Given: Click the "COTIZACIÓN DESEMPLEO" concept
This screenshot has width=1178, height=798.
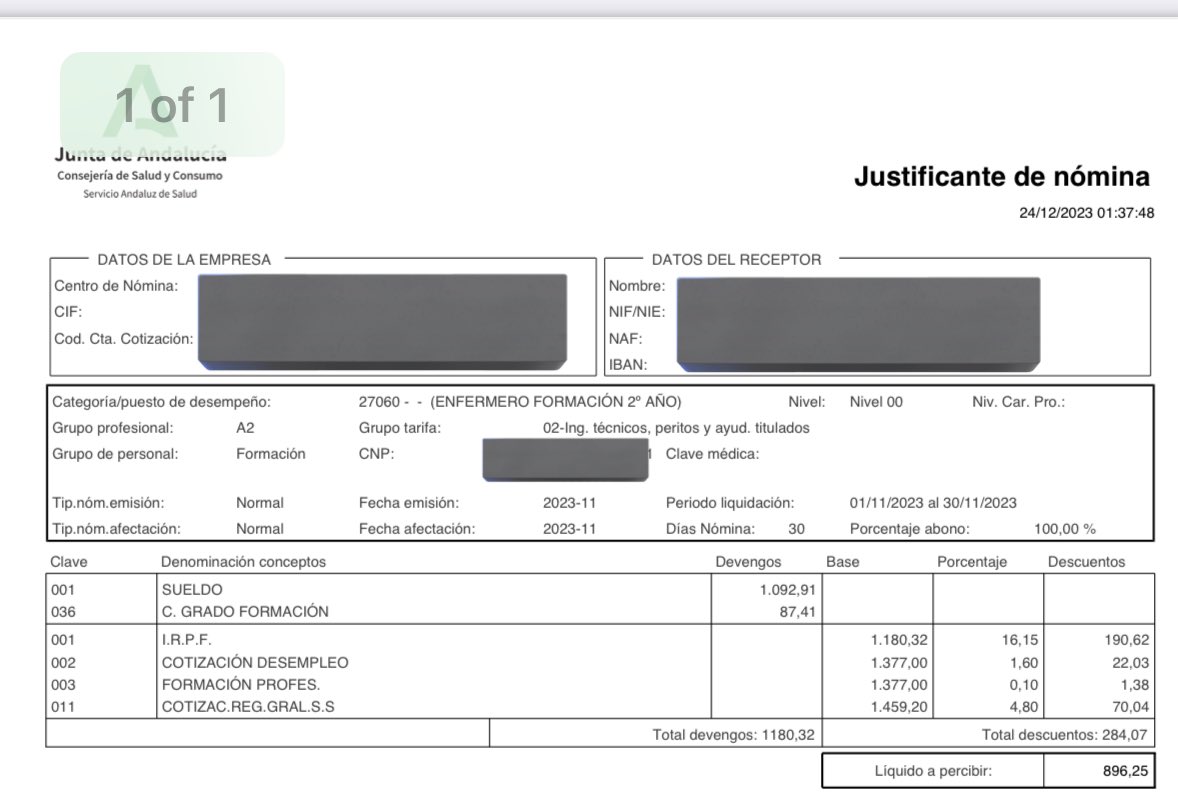Looking at the screenshot, I should pos(255,663).
